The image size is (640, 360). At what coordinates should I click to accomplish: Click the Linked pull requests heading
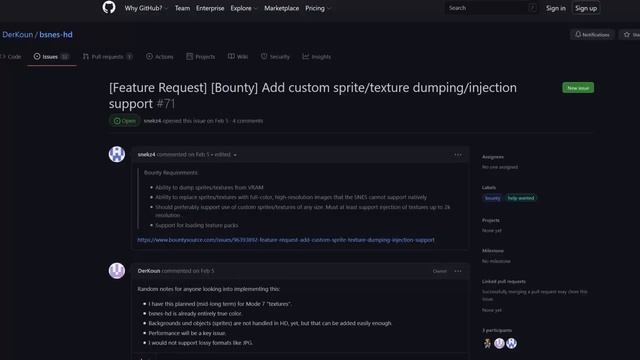tap(504, 281)
